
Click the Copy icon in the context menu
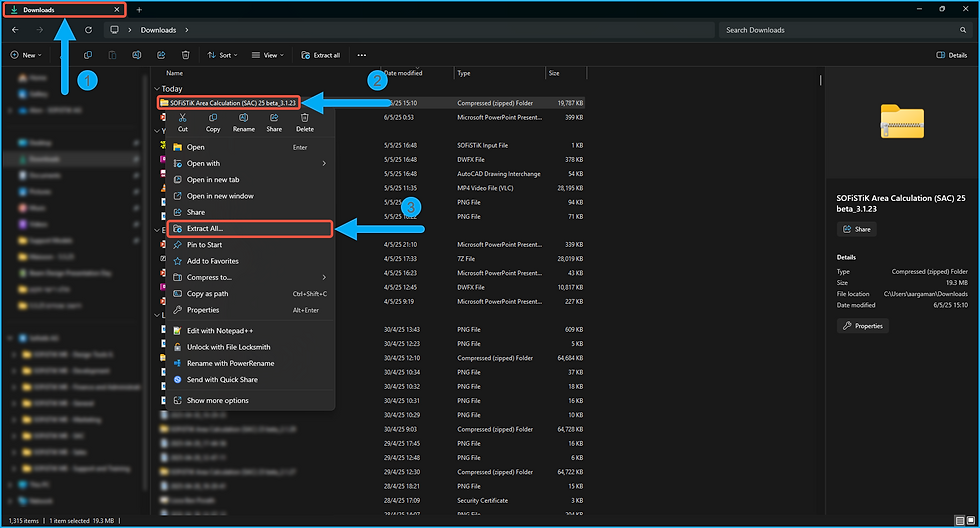coord(213,117)
